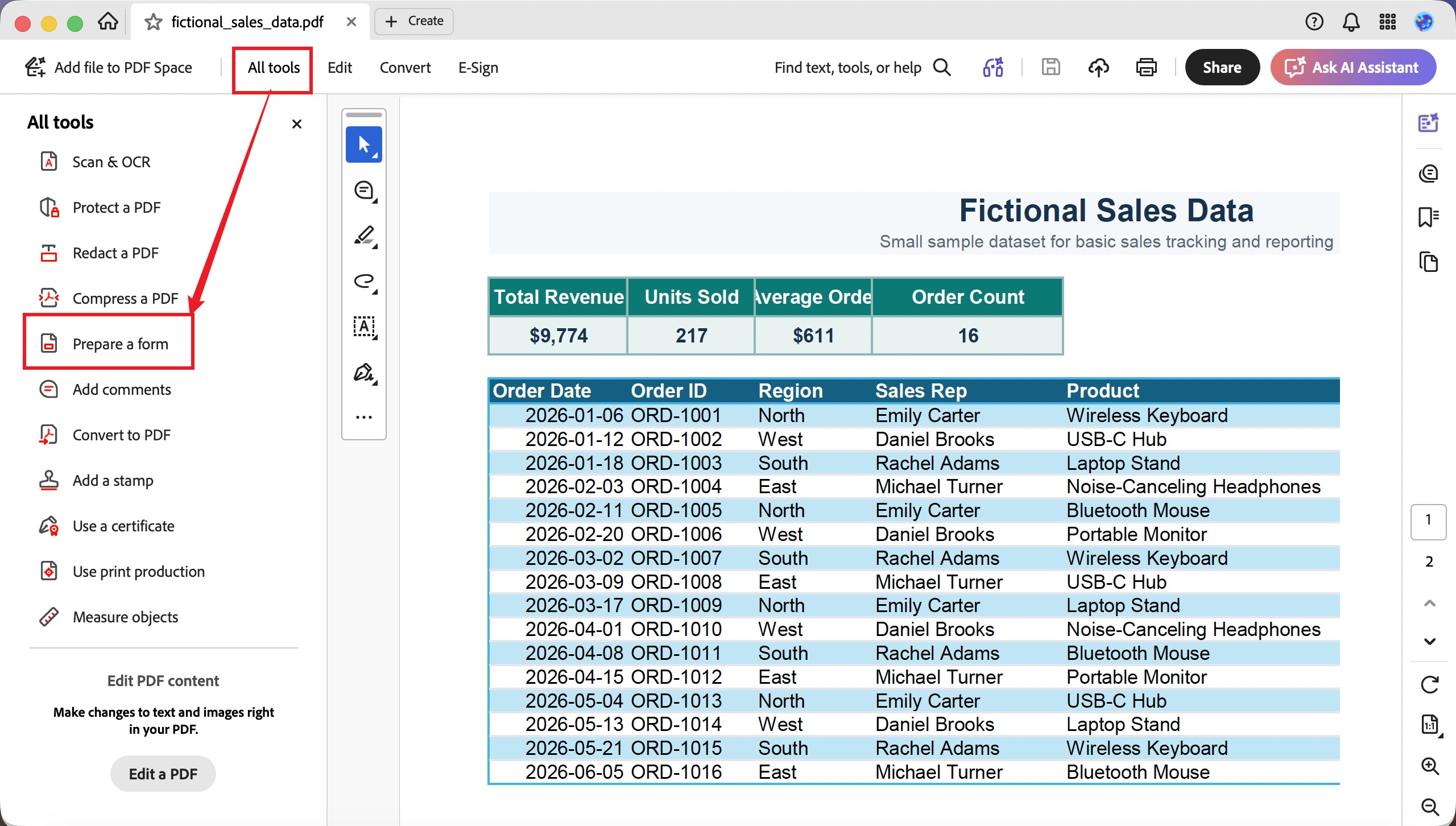Open AI Assistant panel in right rail
The image size is (1456, 826).
1429,123
